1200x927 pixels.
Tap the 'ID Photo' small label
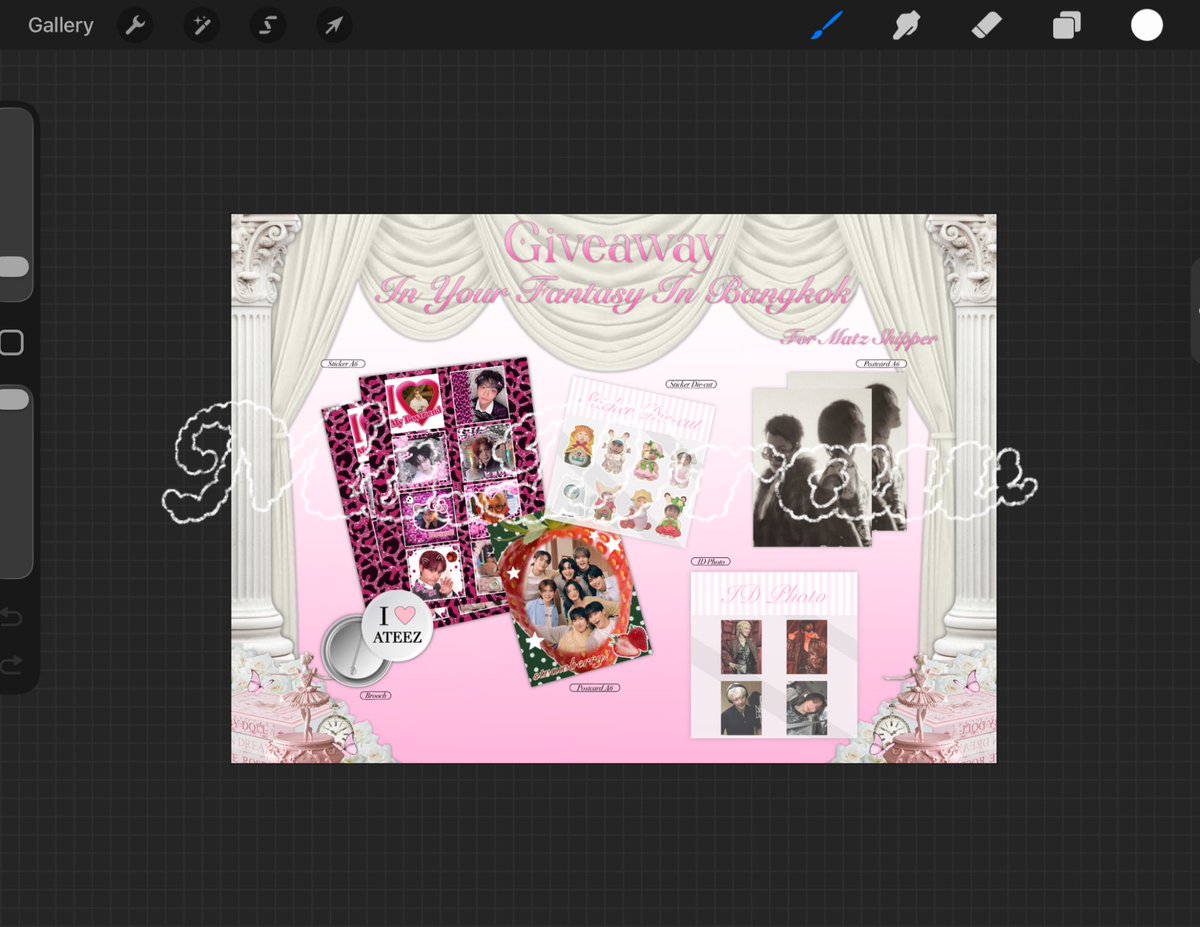point(710,562)
